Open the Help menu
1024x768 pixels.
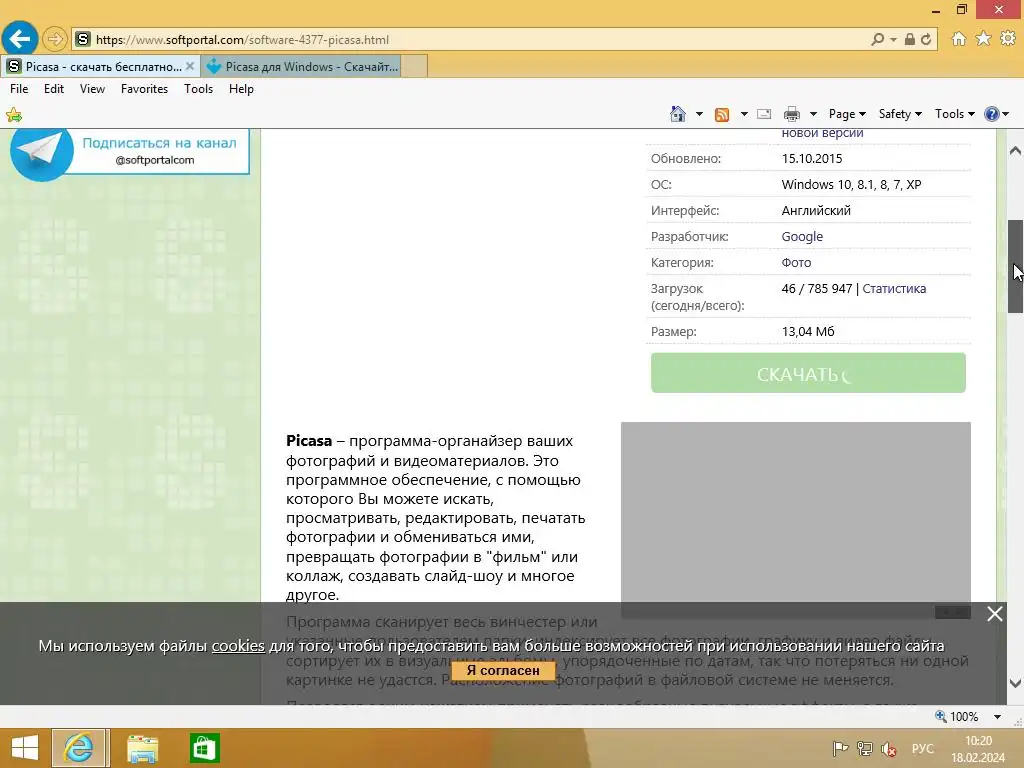(x=241, y=89)
